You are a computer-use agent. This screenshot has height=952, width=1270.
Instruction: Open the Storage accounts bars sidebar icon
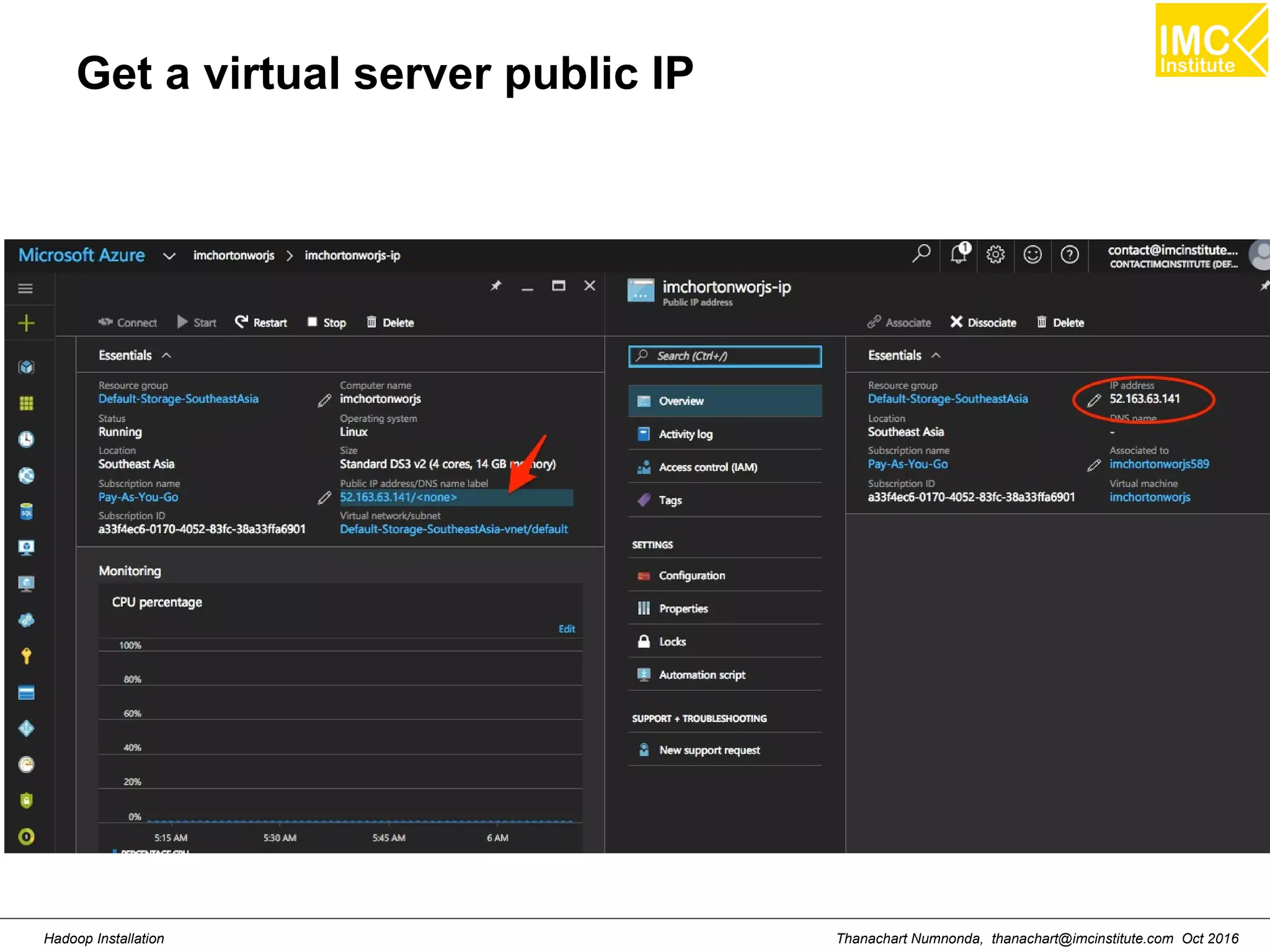[x=26, y=692]
